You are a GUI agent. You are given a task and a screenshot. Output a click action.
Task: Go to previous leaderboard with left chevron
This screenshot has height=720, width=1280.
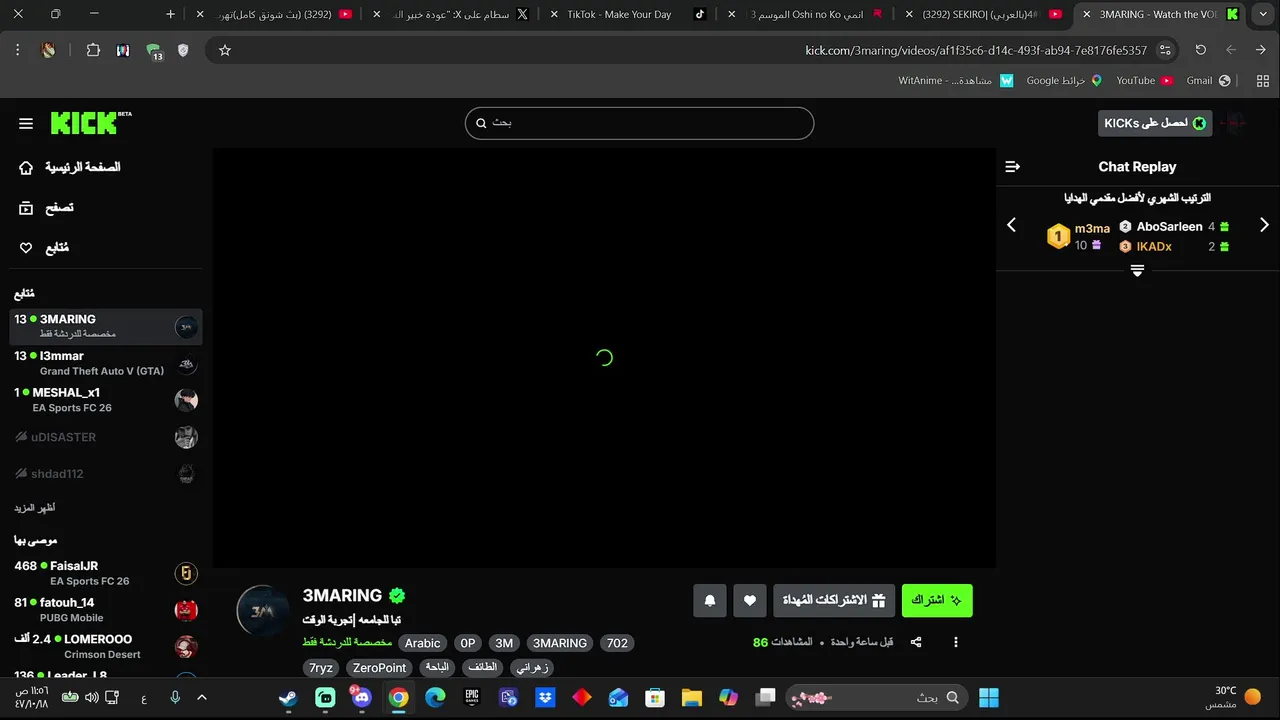click(1011, 225)
